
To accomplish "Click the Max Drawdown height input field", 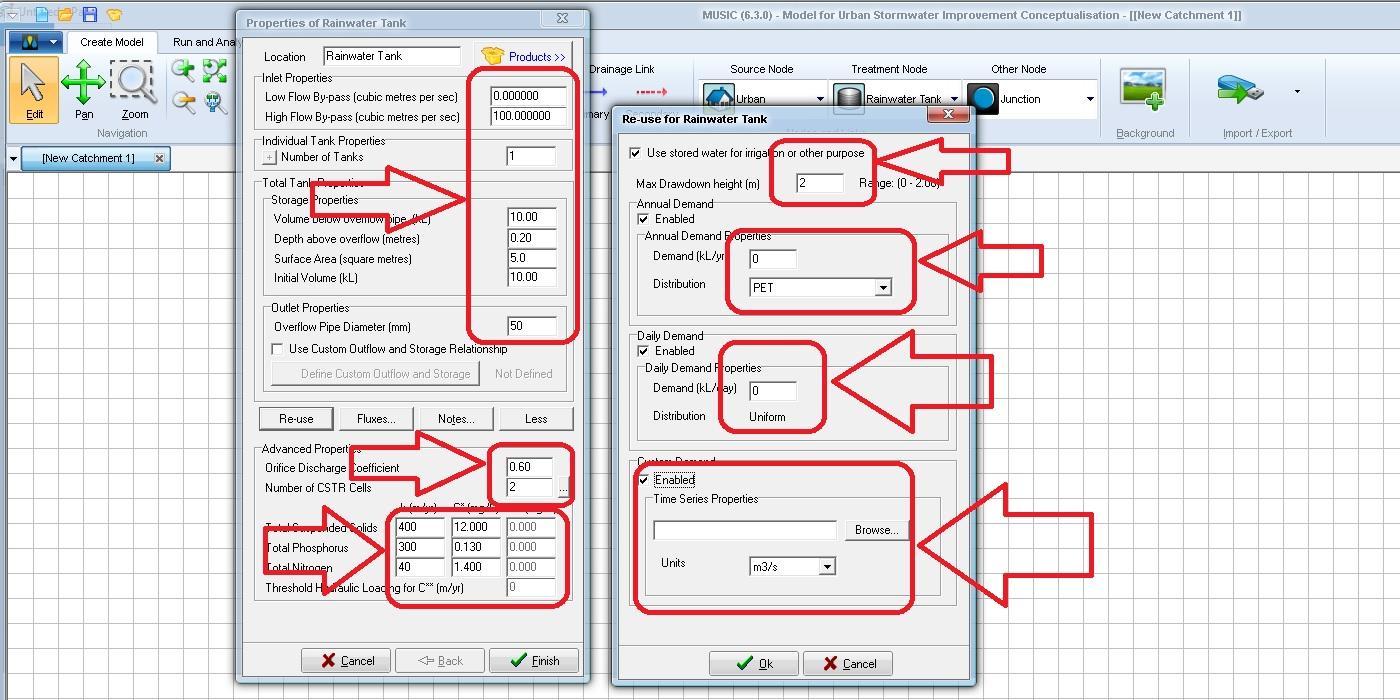I will (820, 183).
